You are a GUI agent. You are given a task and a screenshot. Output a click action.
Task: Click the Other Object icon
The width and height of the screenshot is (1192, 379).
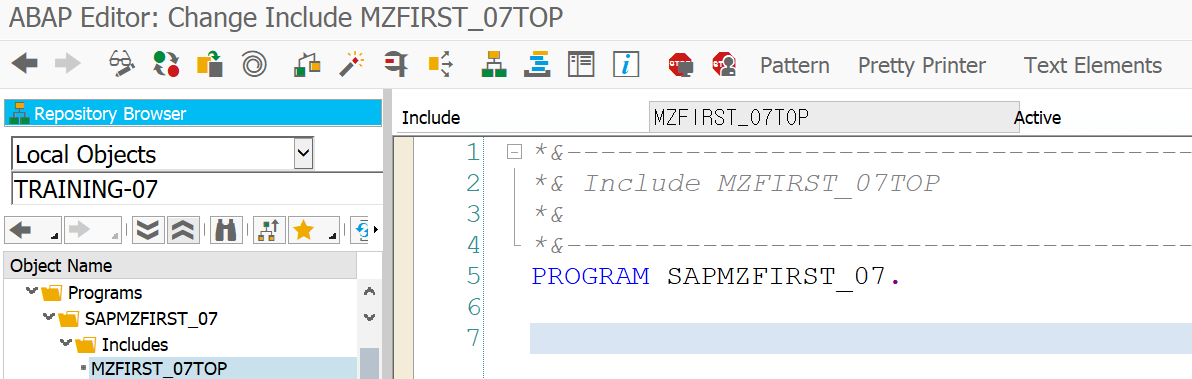210,65
